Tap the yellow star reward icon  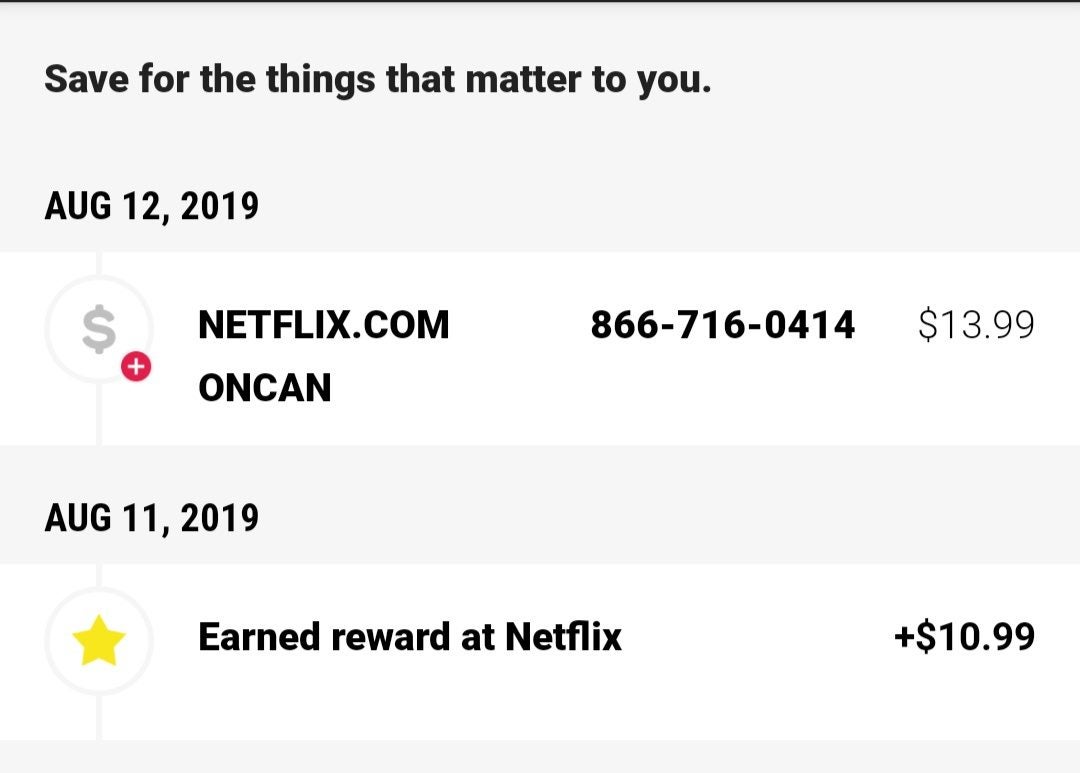(99, 641)
